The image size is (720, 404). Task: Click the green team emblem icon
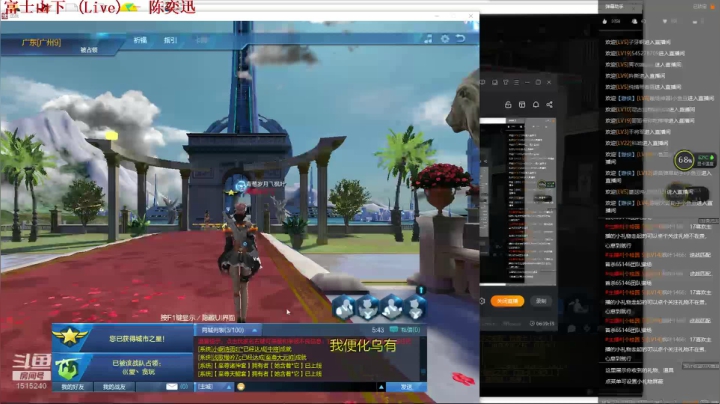(67, 368)
